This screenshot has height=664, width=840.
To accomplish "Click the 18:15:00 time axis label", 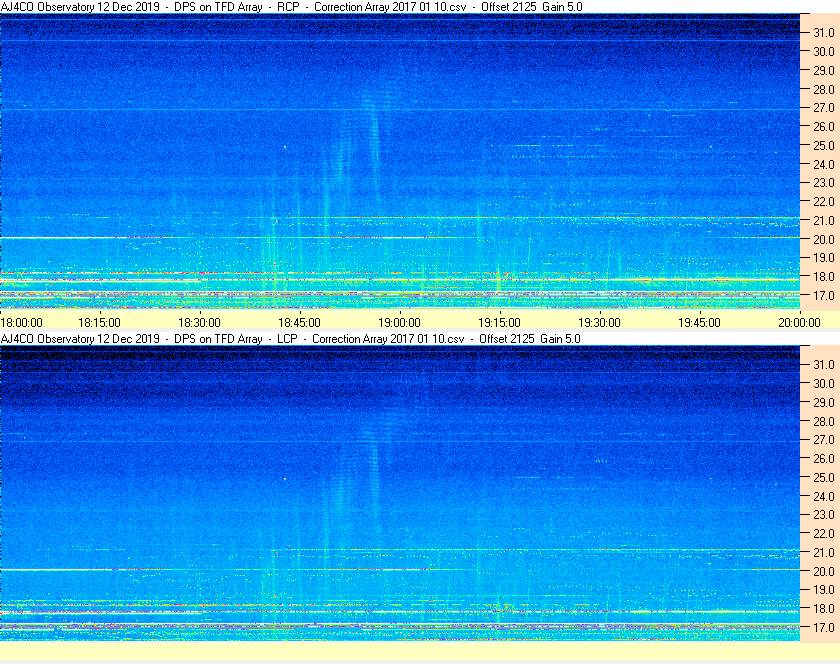I will (x=100, y=323).
